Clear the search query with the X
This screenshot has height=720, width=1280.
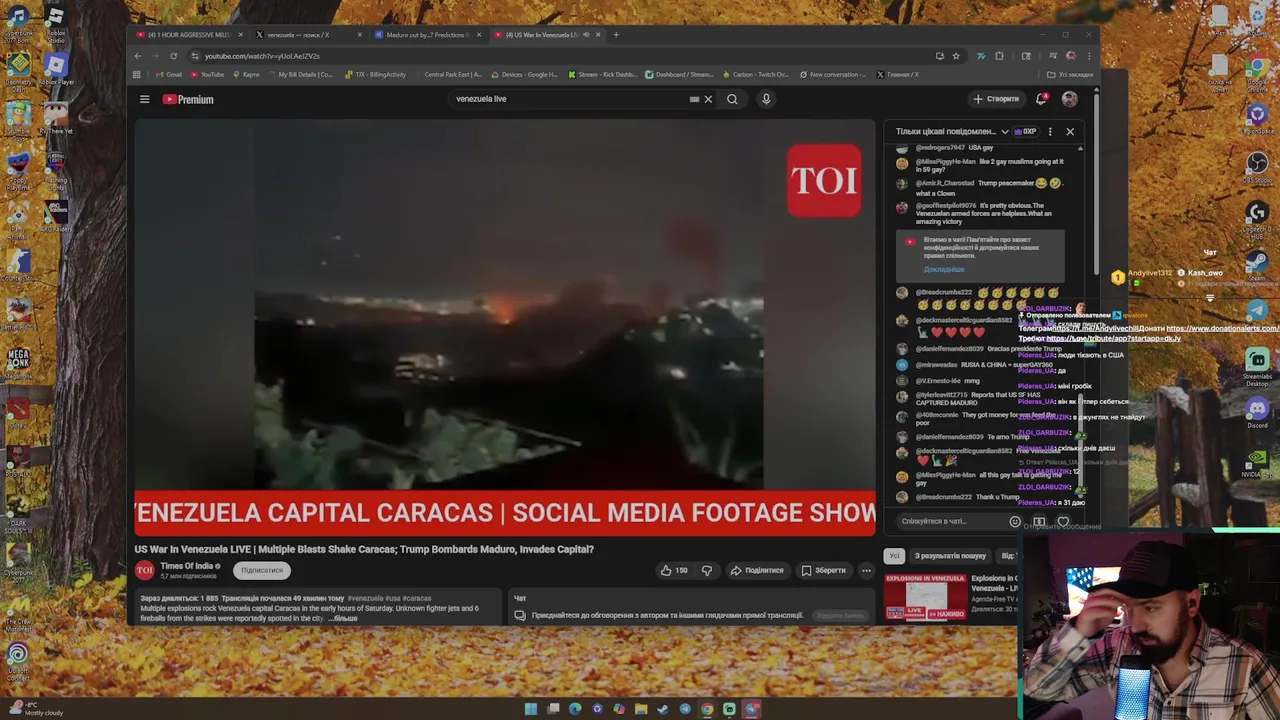coord(708,99)
